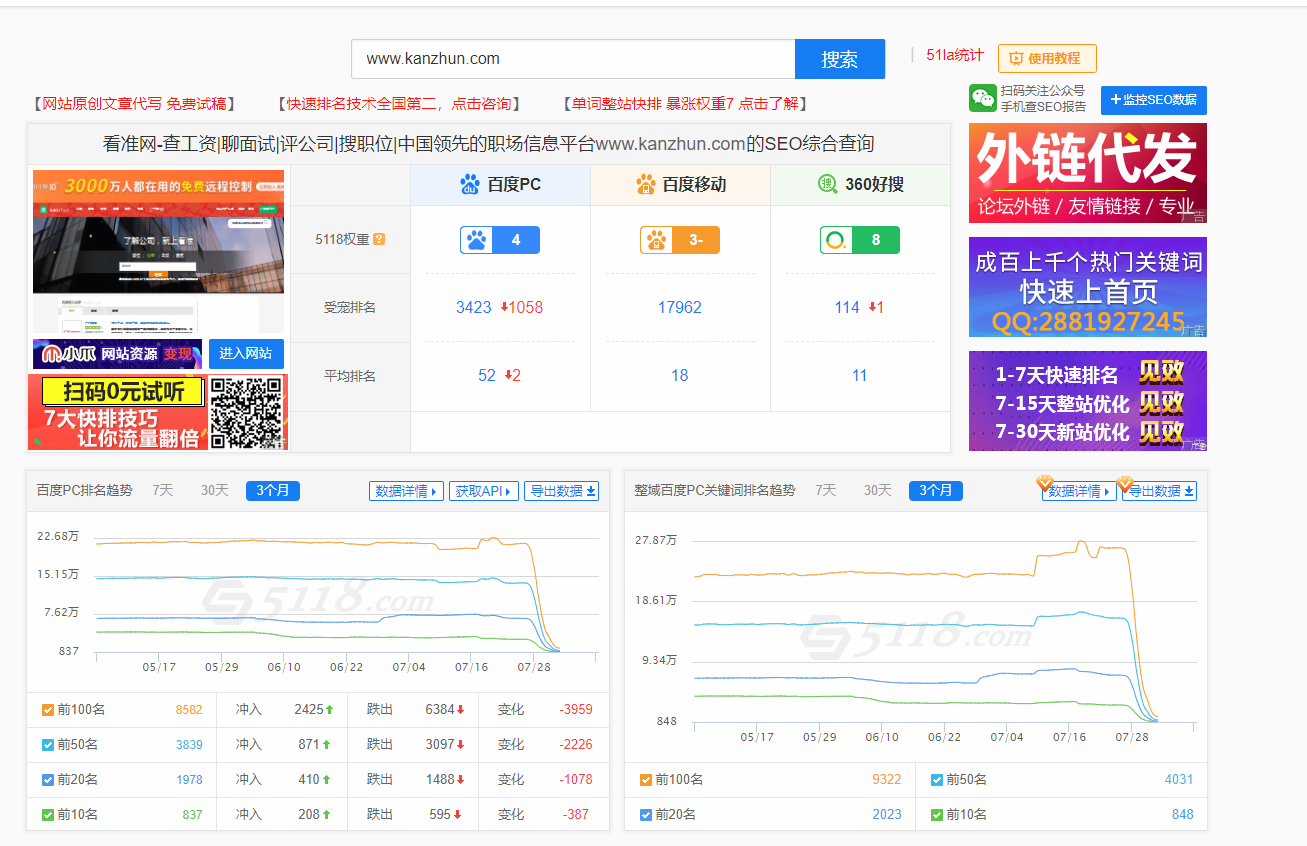The image size is (1307, 846).
Task: Open 数据详情 in 百度PC排名趋势 panel
Action: point(406,491)
